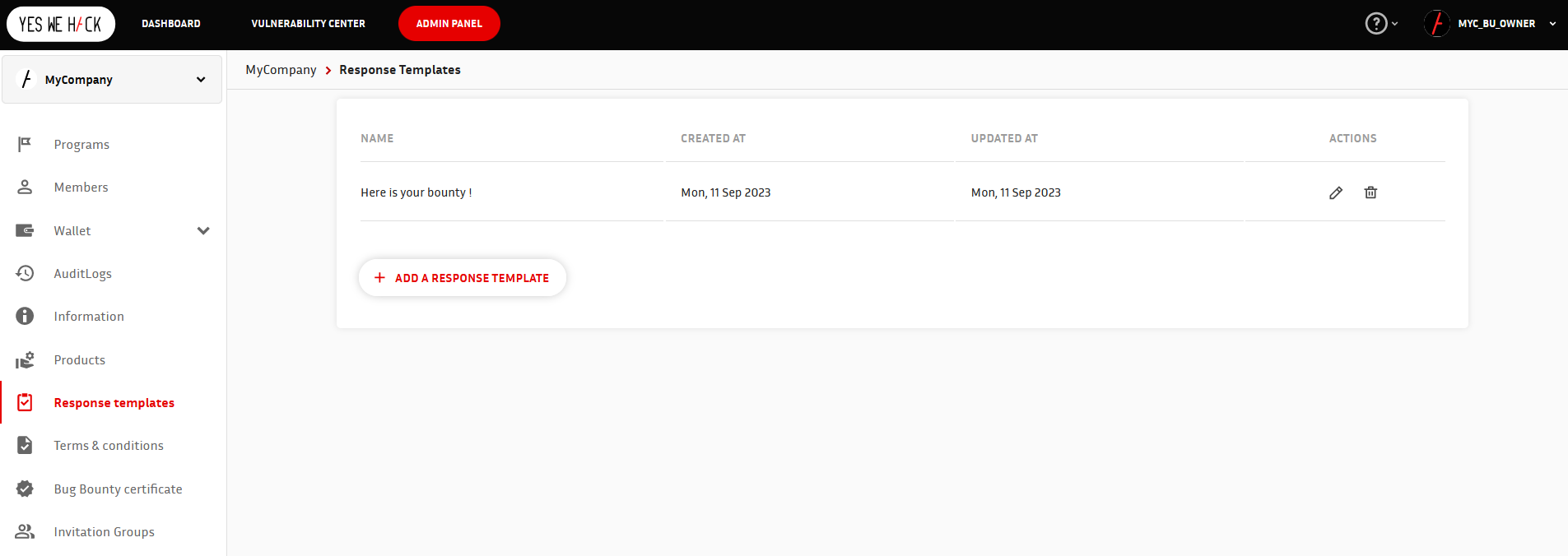The image size is (1568, 556).
Task: Open Invitation Groups in the sidebar
Action: pos(104,532)
